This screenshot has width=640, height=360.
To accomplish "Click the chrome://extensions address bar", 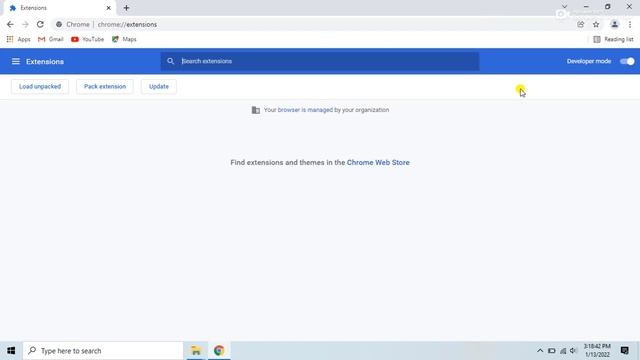I will (314, 24).
